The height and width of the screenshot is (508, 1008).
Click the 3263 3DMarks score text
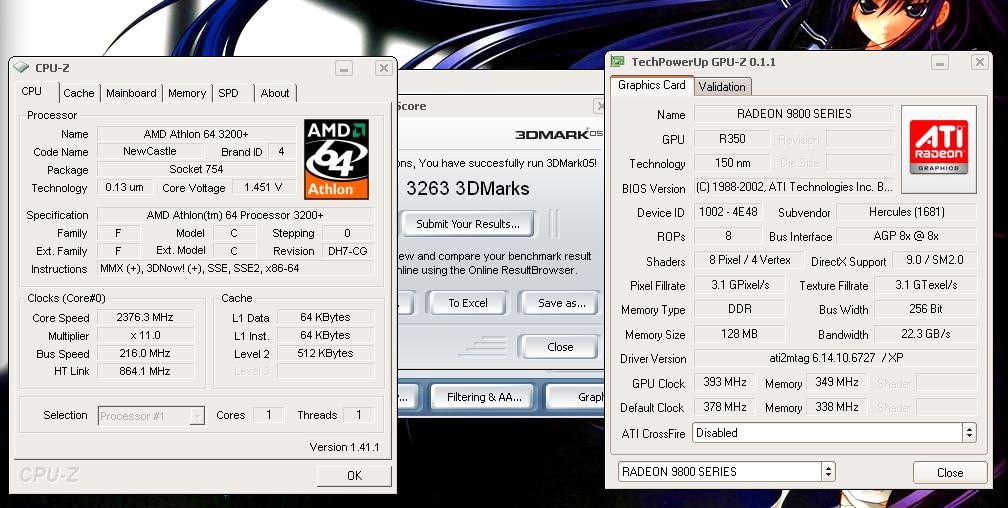468,188
